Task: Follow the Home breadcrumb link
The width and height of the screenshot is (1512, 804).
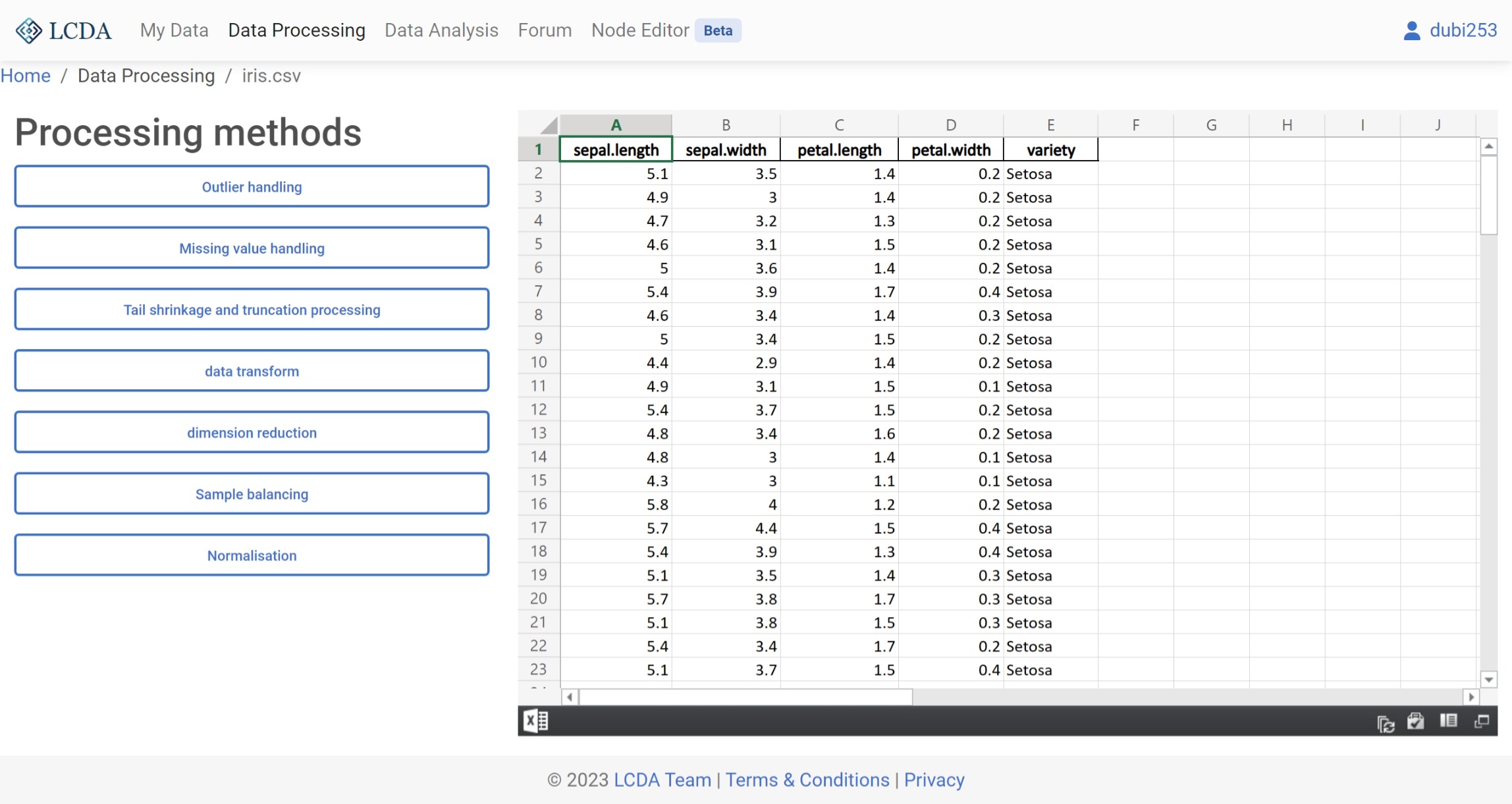Action: coord(26,76)
